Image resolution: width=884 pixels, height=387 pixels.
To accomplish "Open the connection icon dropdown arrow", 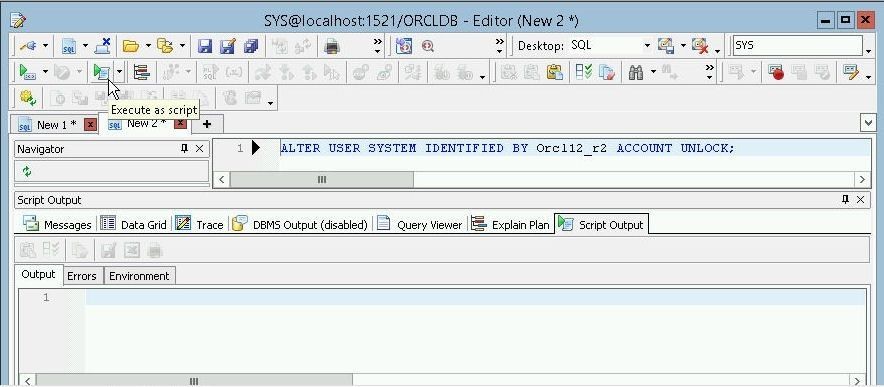I will pos(45,46).
